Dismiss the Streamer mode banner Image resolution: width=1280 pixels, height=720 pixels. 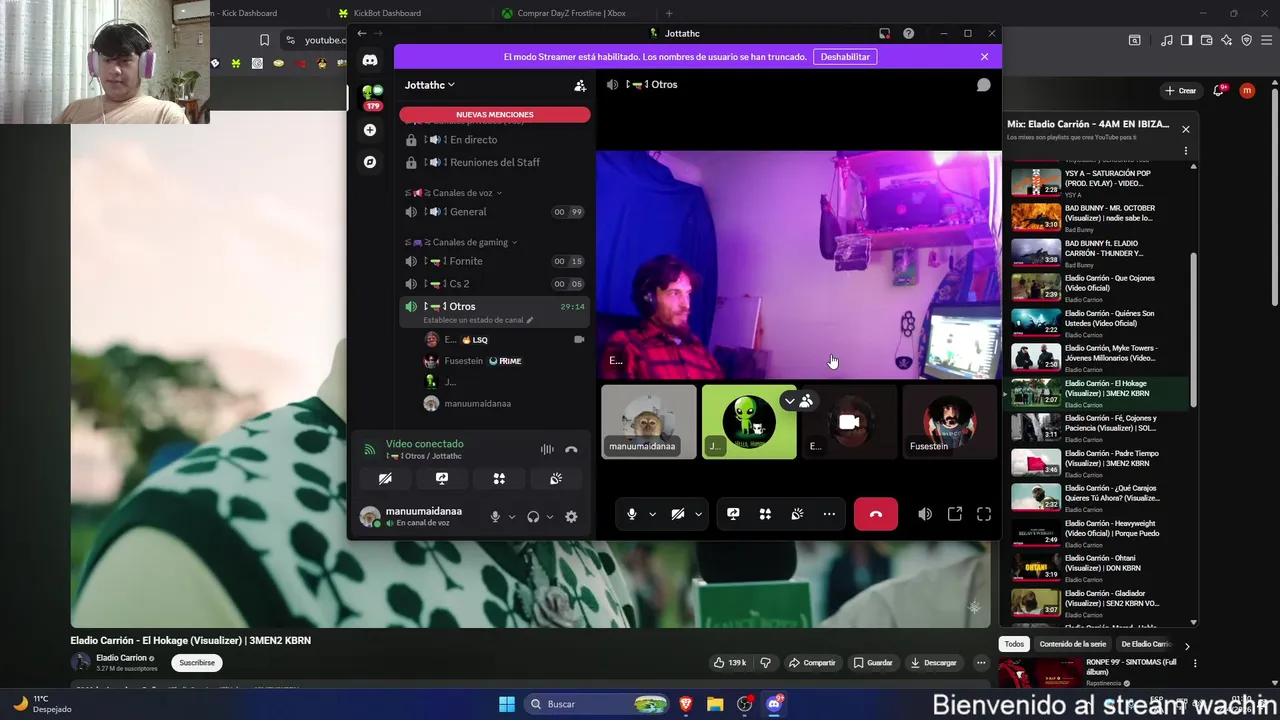pos(984,57)
